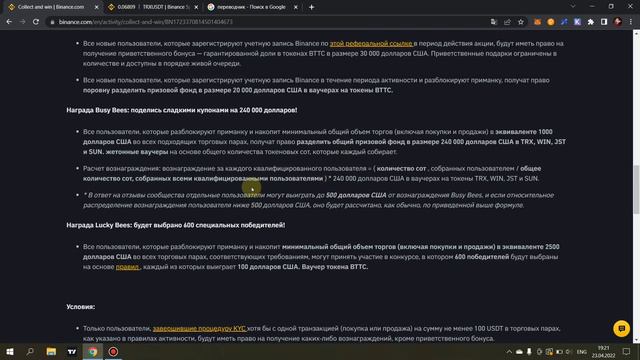Open the Windows Start menu
This screenshot has width=640, height=360.
(x=10, y=351)
